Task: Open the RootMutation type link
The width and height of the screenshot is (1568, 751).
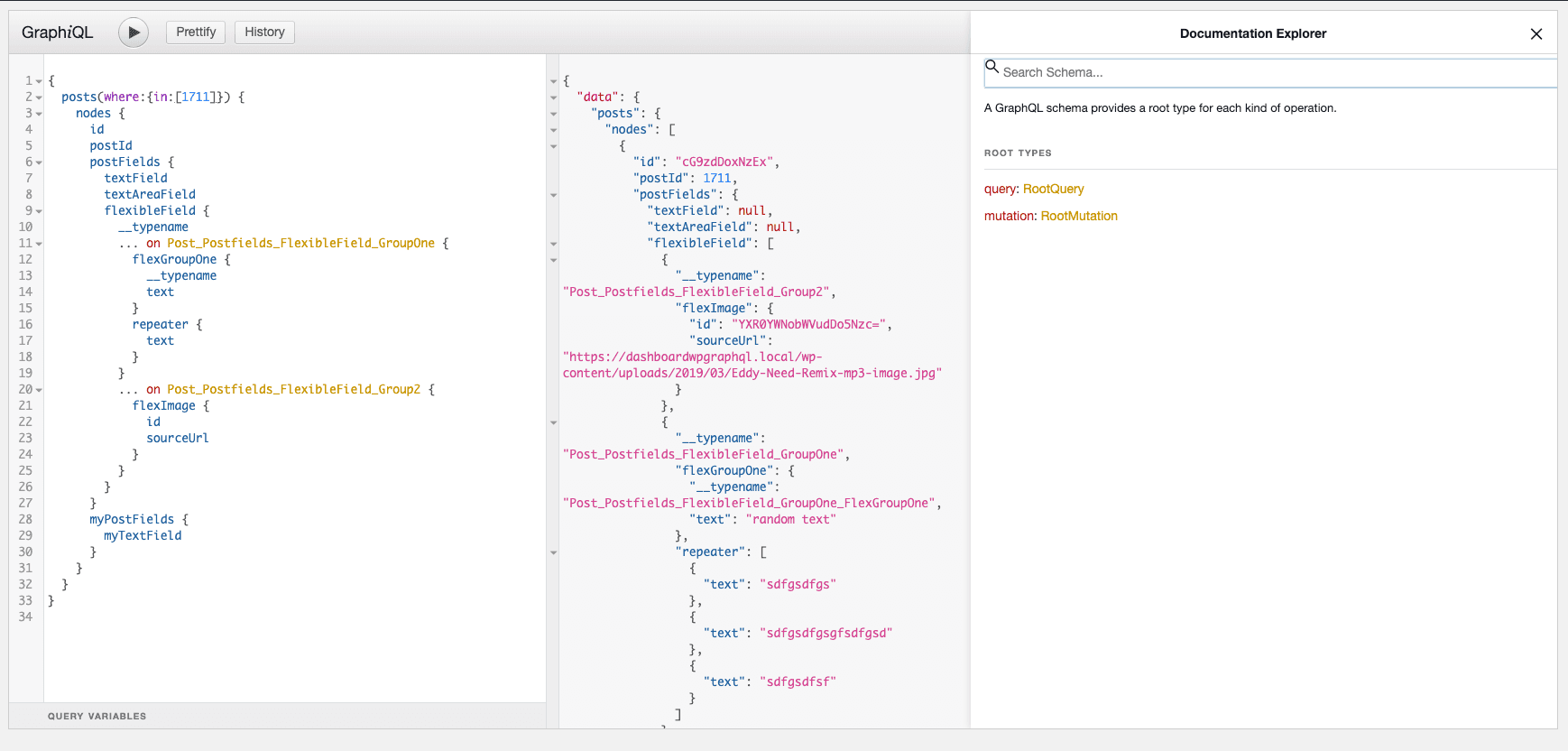Action: coord(1079,216)
